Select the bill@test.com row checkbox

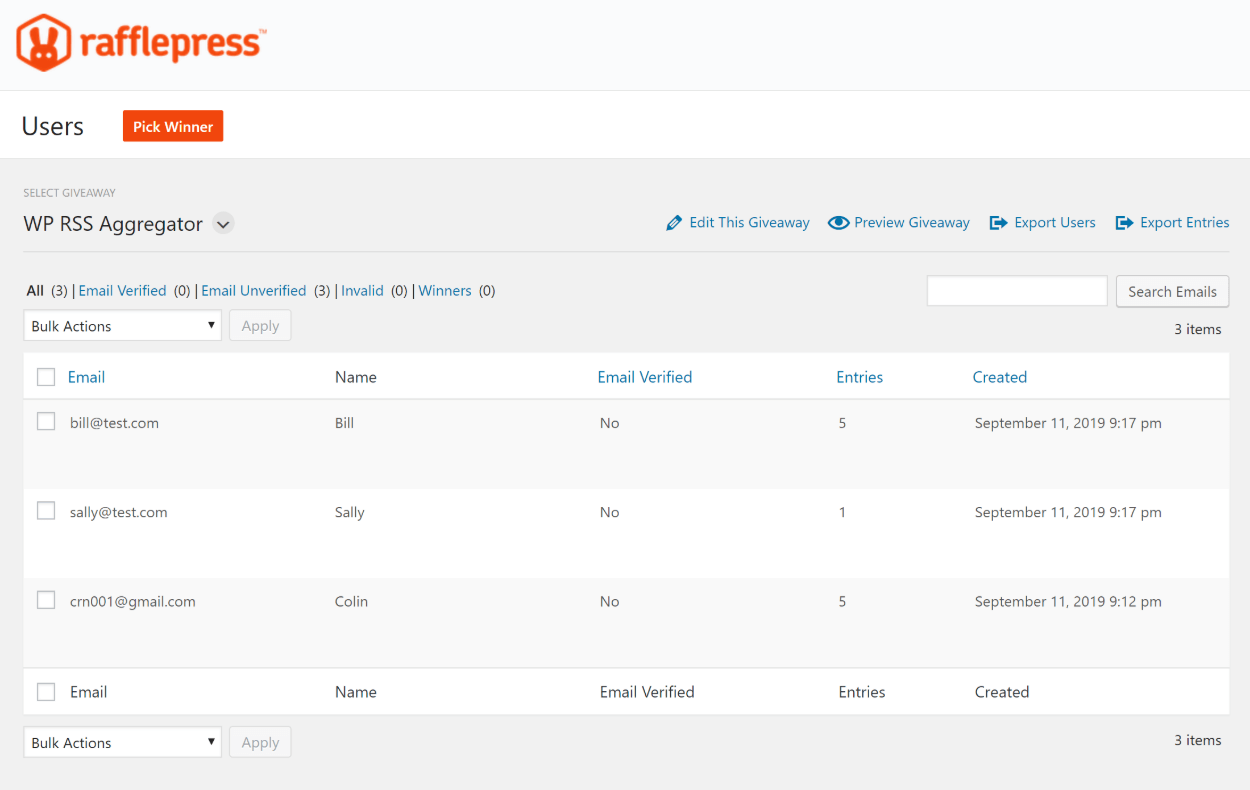point(46,422)
